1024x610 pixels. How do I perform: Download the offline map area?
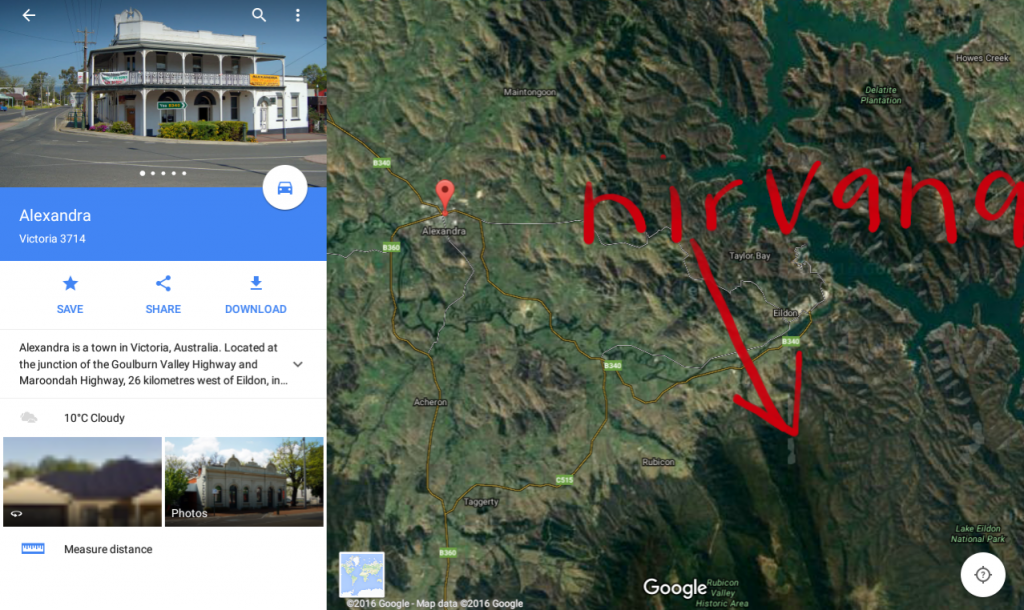(x=255, y=295)
